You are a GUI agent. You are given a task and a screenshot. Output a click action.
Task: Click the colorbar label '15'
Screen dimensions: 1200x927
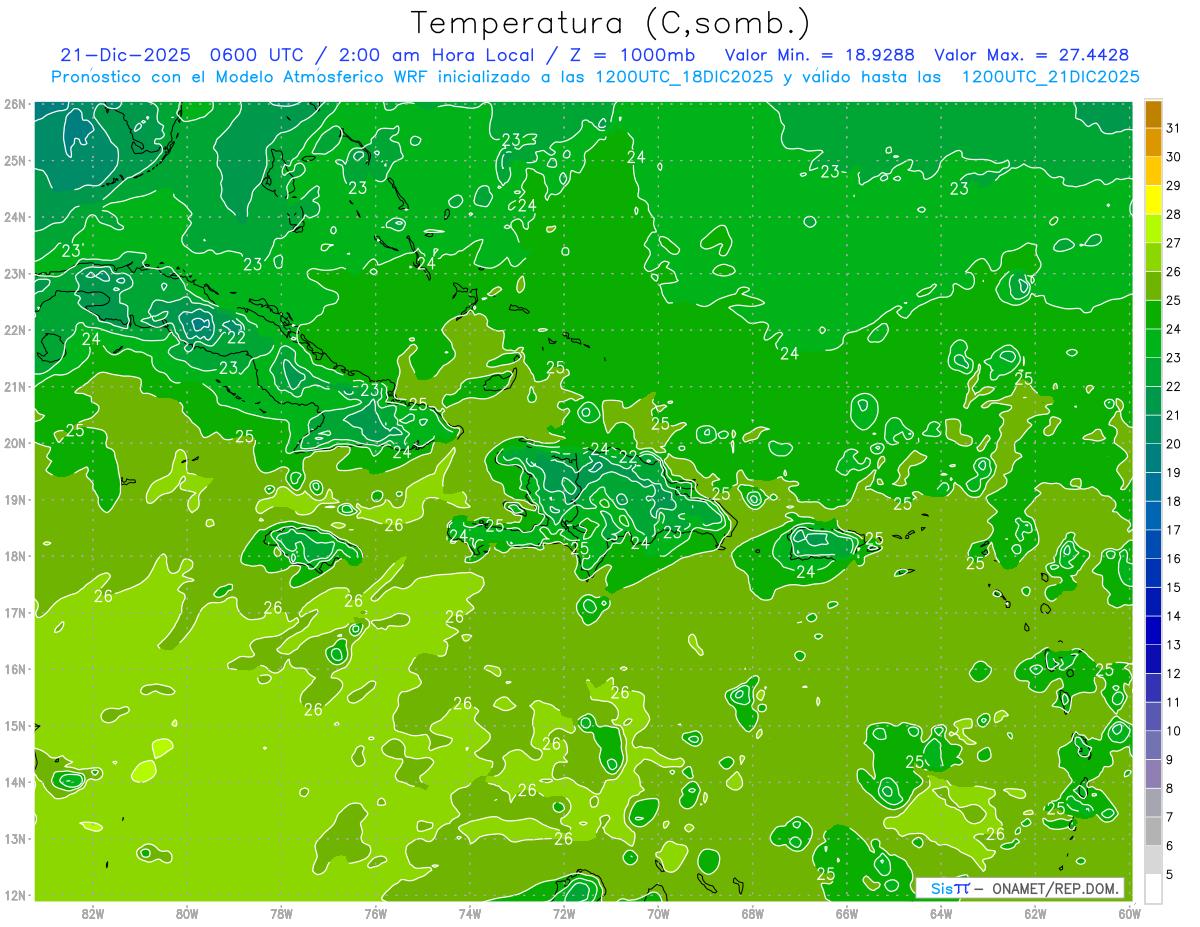pyautogui.click(x=1173, y=587)
